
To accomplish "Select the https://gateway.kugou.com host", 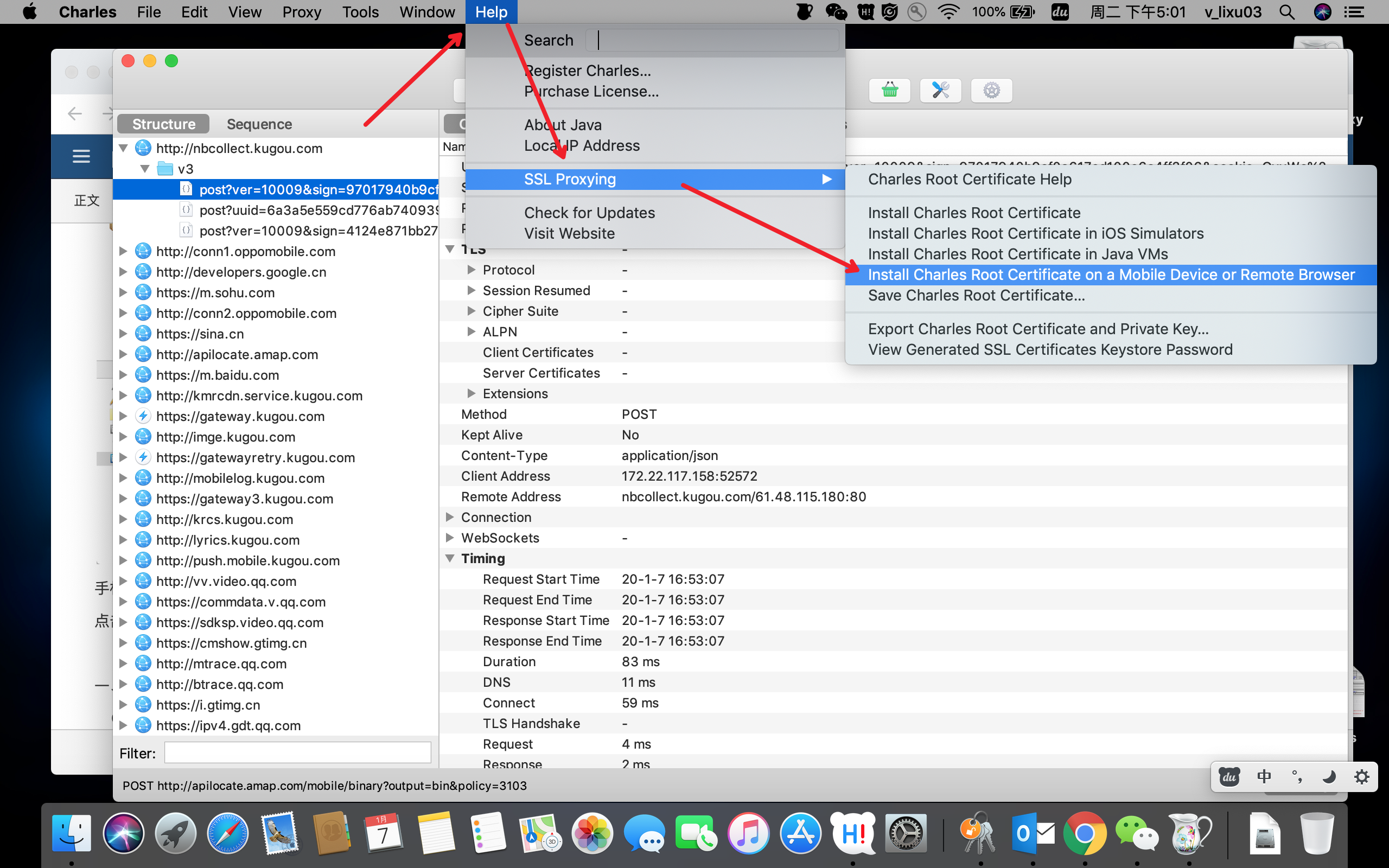I will click(x=240, y=416).
